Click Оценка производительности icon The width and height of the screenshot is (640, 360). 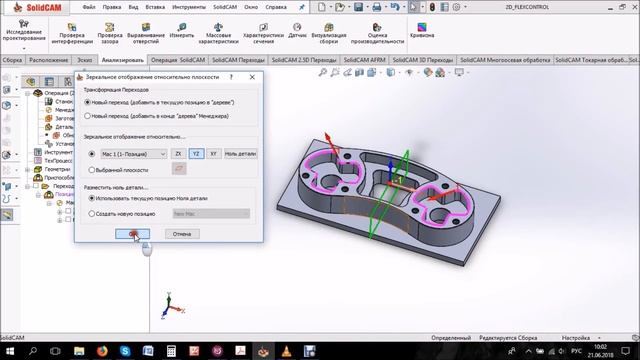377,27
